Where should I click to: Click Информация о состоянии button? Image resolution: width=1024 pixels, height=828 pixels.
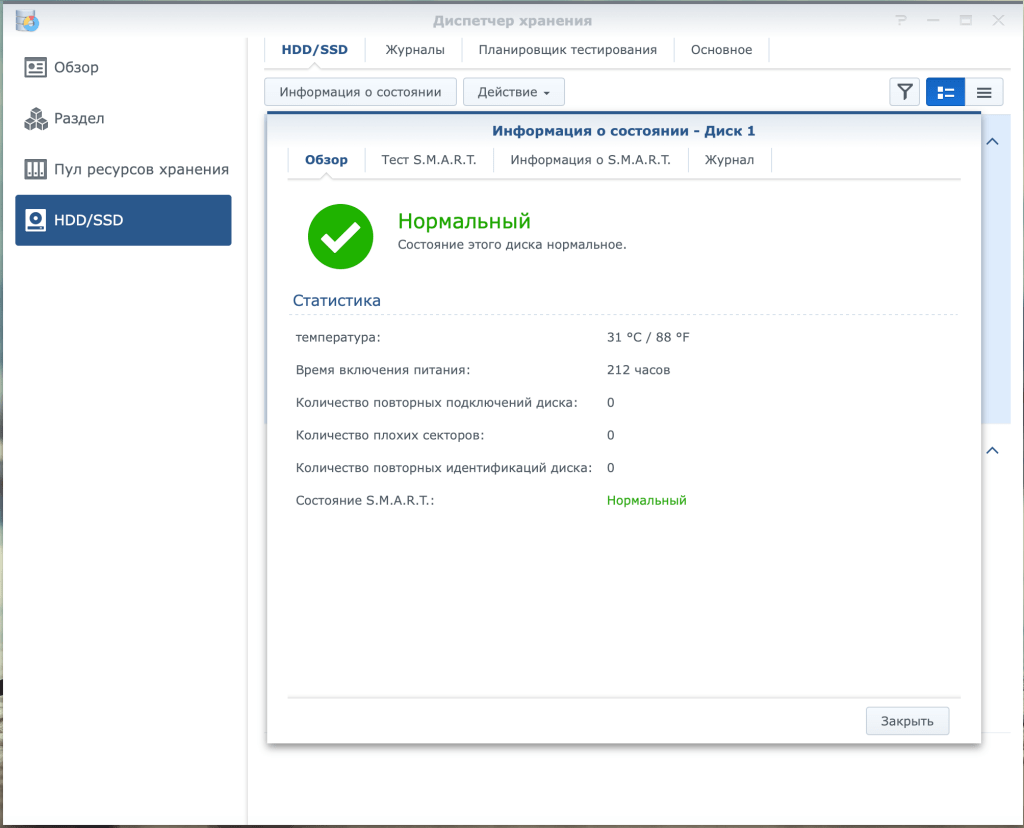[360, 92]
